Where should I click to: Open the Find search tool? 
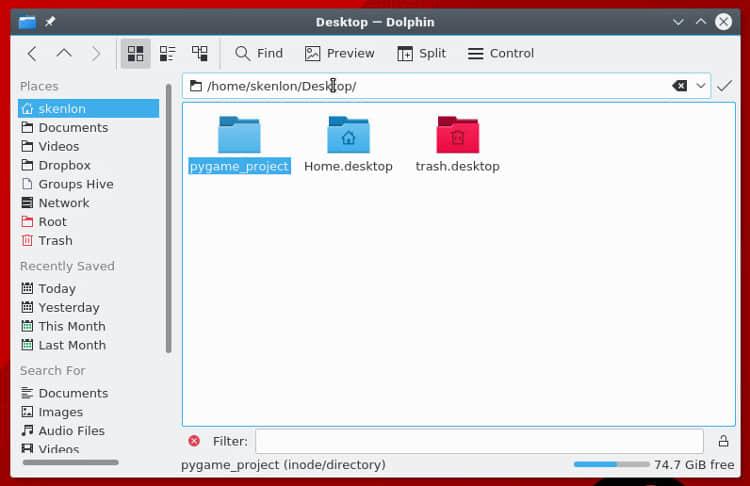click(x=259, y=54)
